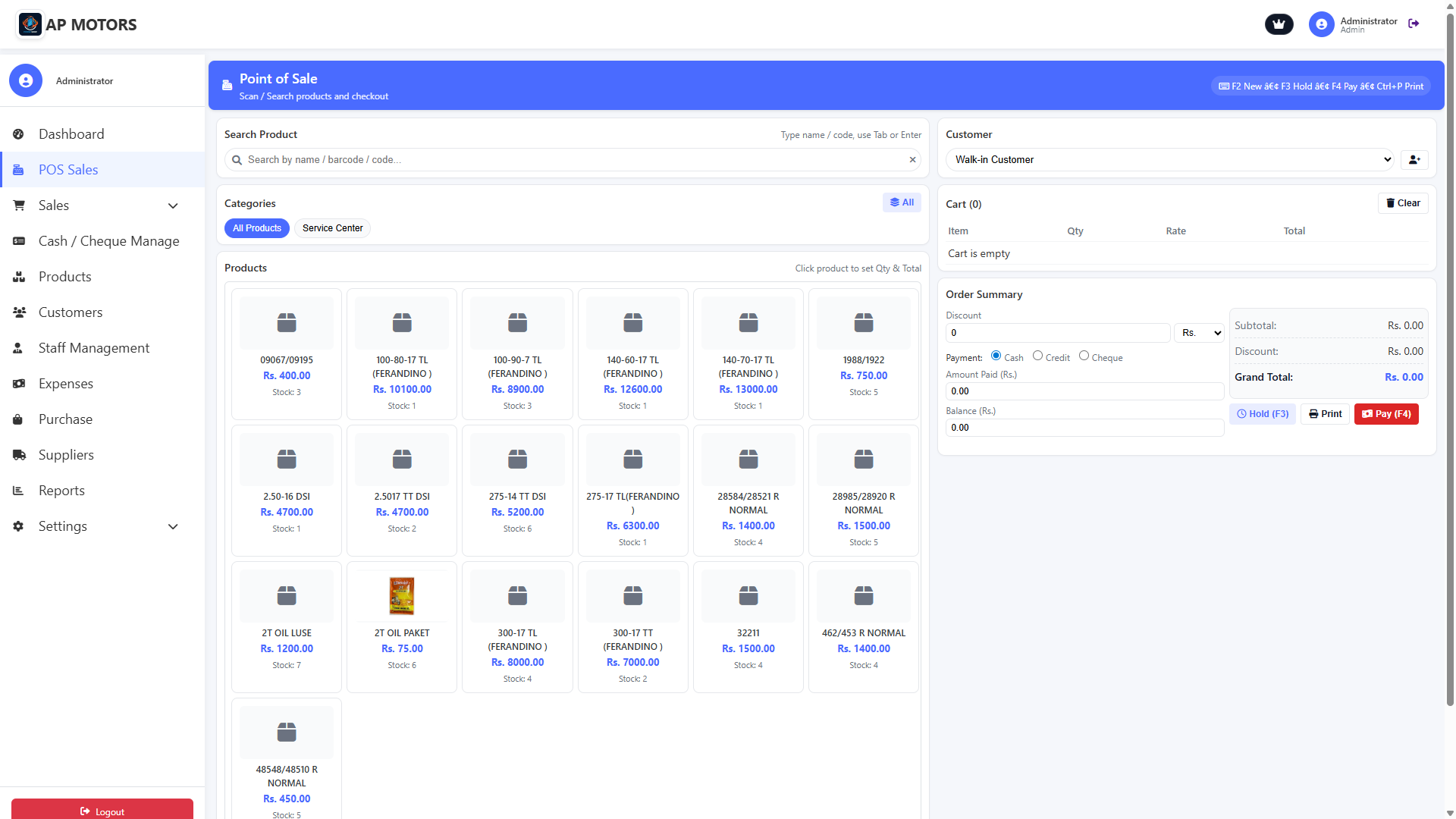Click the Print button with printer icon

coord(1325,414)
